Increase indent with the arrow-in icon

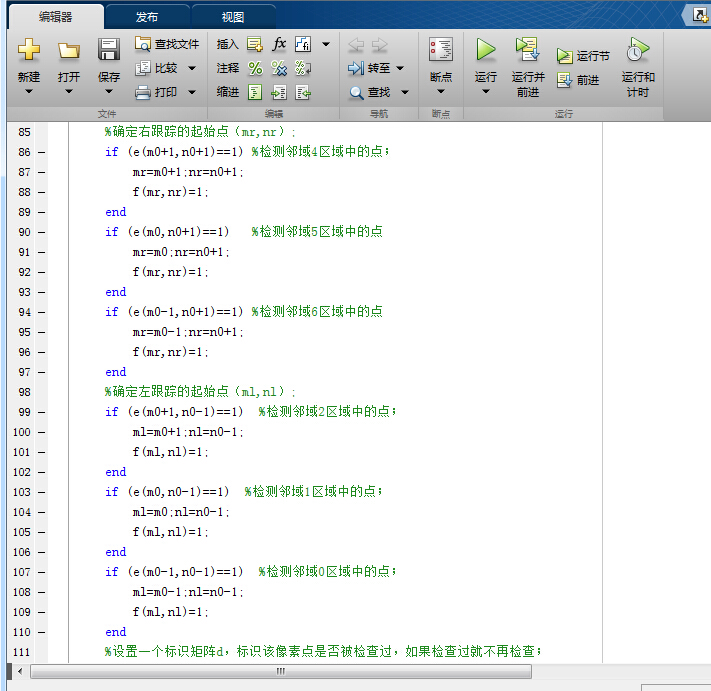(x=279, y=92)
